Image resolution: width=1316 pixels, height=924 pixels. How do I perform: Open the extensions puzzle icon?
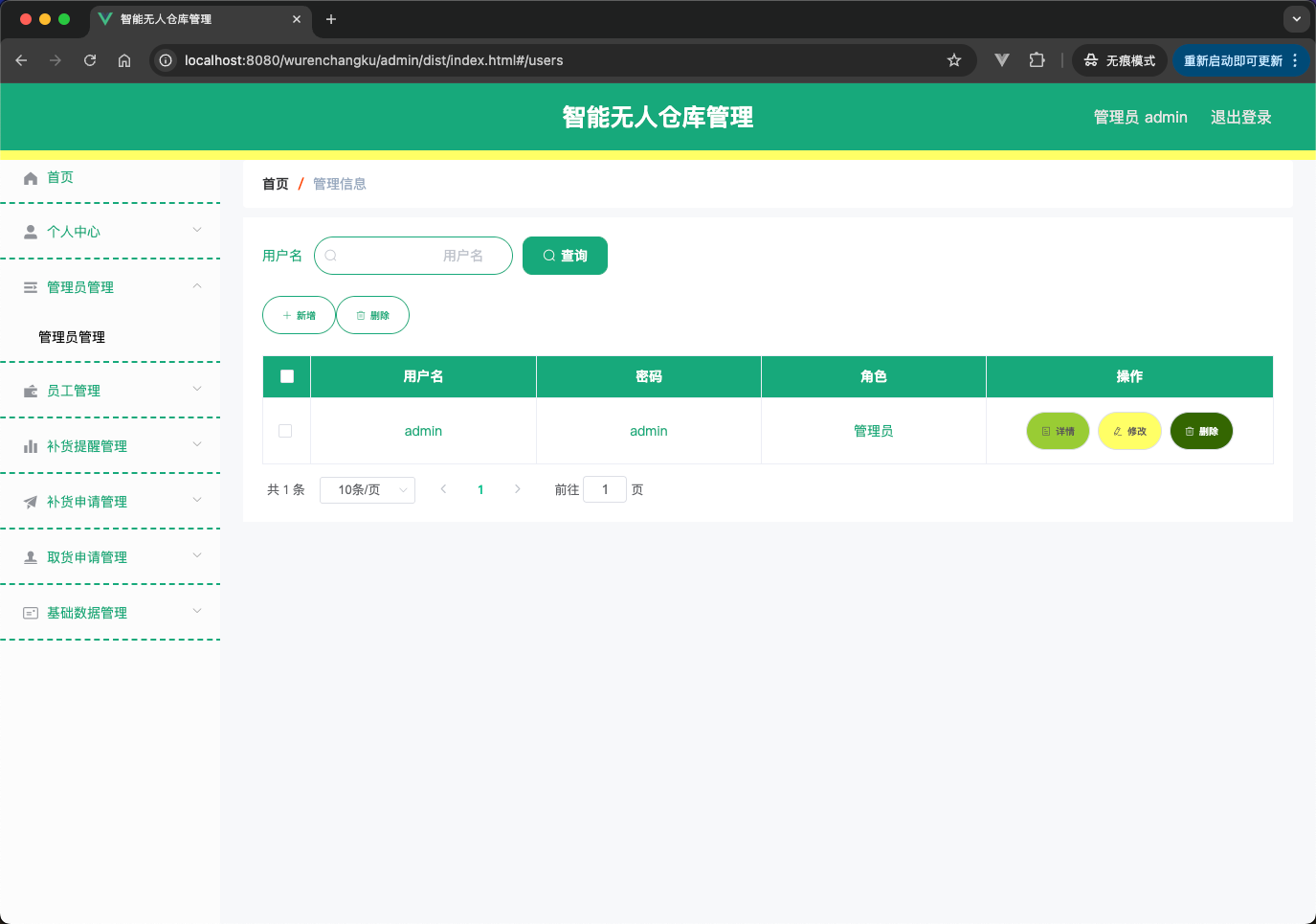click(x=1037, y=59)
